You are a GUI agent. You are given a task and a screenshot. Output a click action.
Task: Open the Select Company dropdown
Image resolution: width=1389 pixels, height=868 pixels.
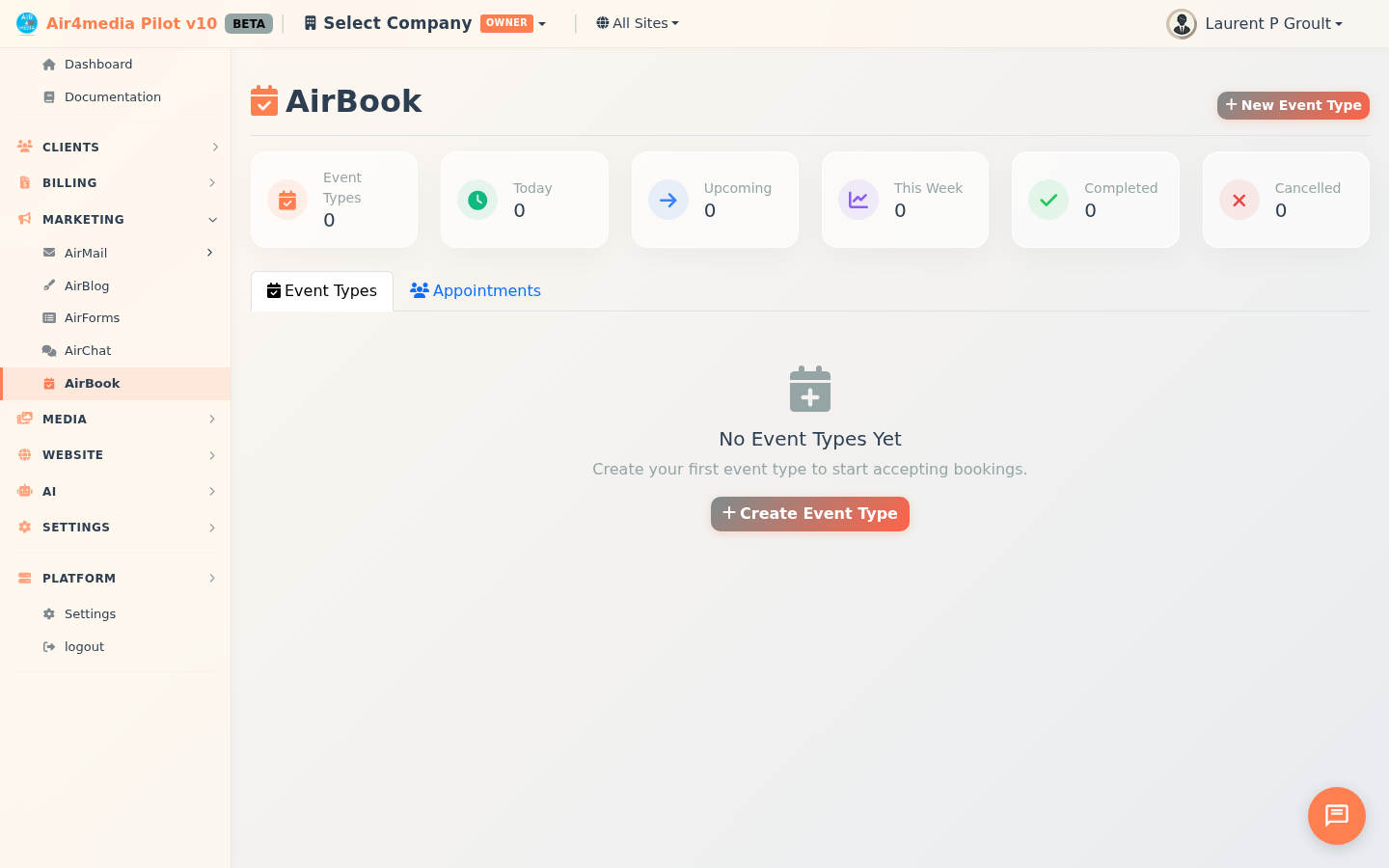[424, 22]
